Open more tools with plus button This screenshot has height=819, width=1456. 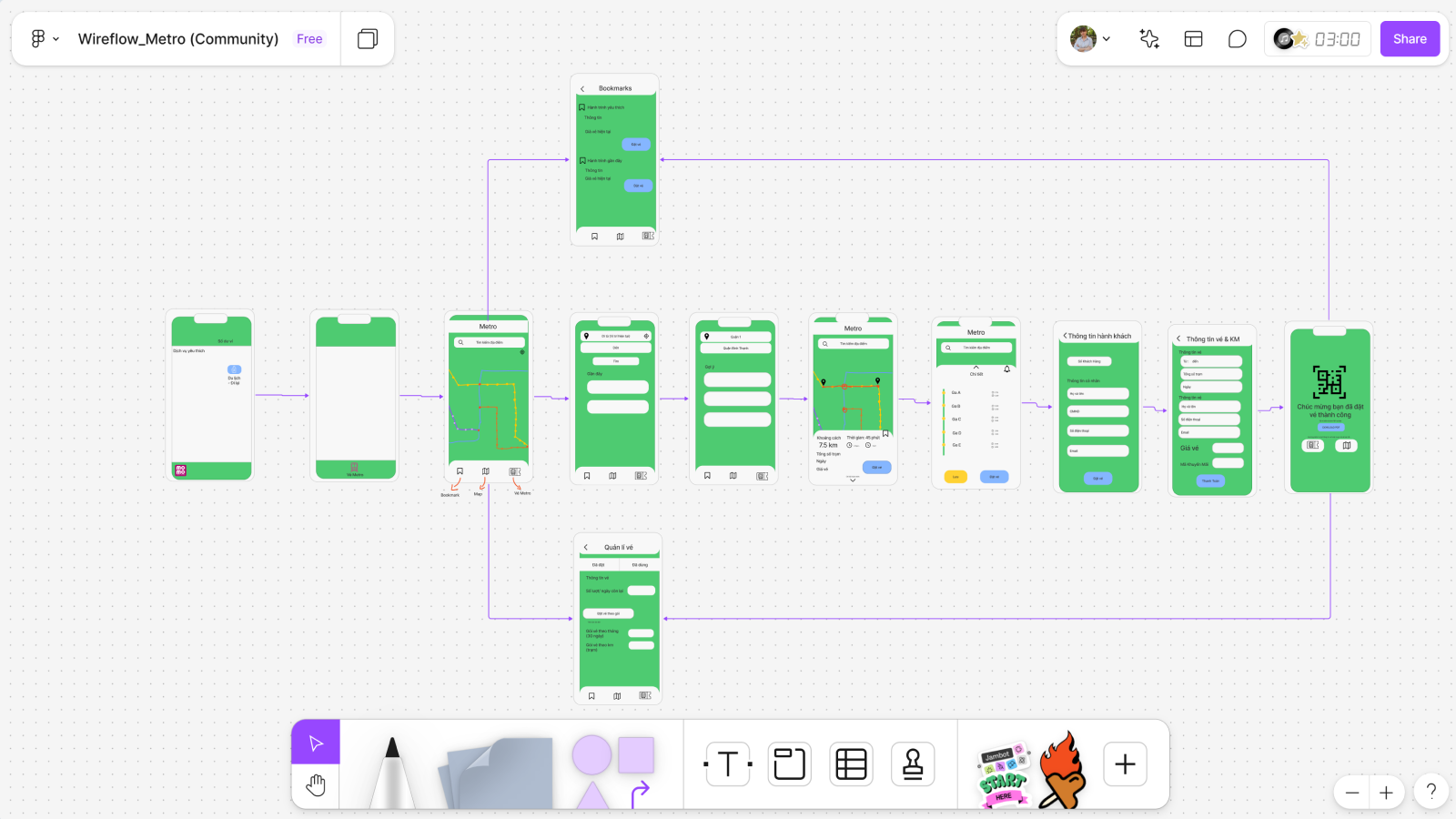pos(1125,764)
